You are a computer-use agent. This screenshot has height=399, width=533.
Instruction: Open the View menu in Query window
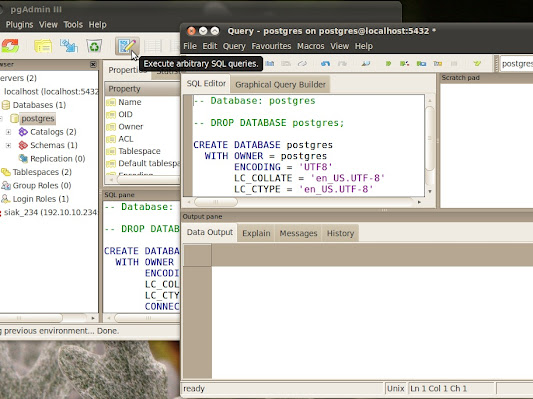[x=339, y=46]
